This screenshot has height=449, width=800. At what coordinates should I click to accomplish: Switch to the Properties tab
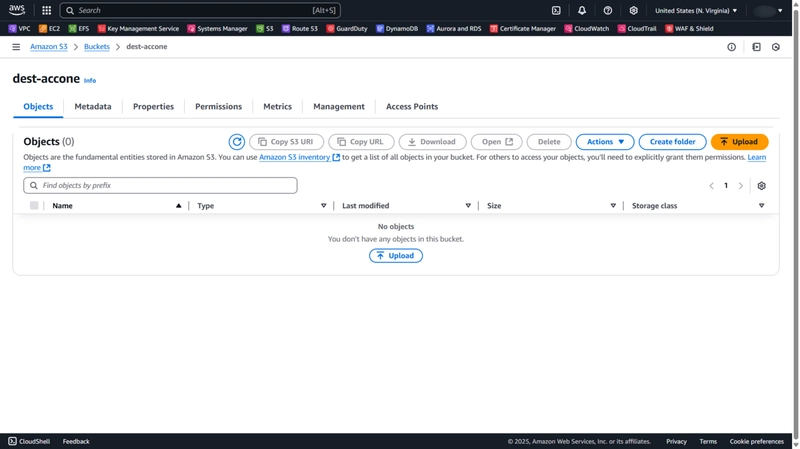tap(154, 107)
